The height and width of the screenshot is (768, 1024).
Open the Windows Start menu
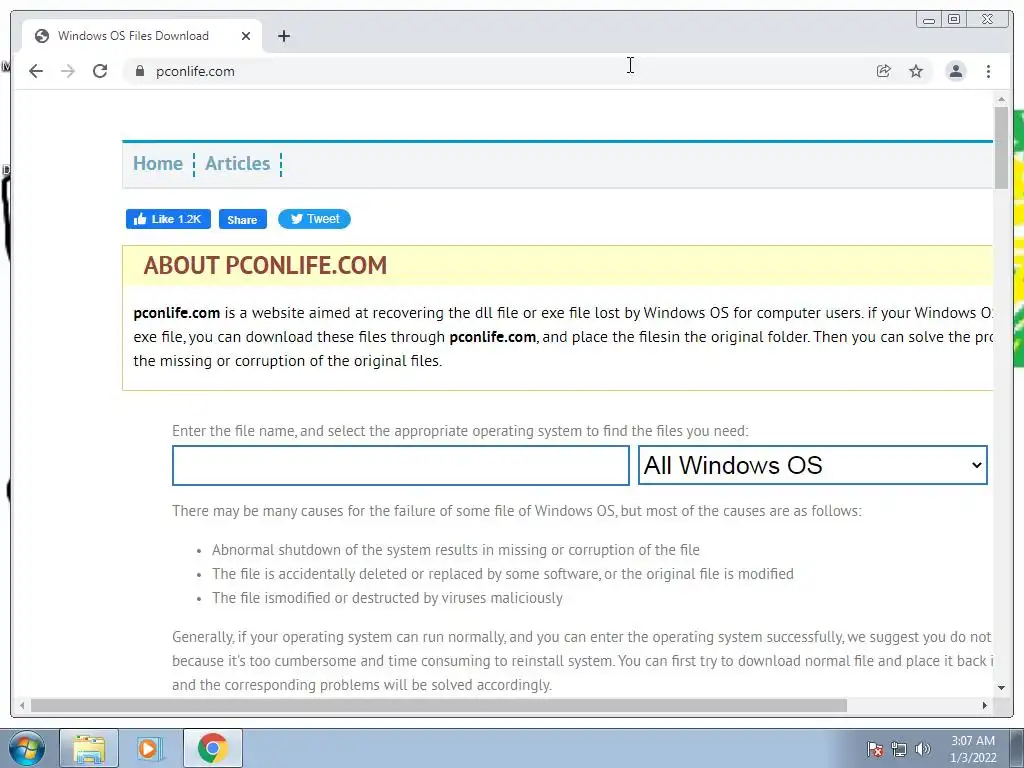[x=26, y=748]
